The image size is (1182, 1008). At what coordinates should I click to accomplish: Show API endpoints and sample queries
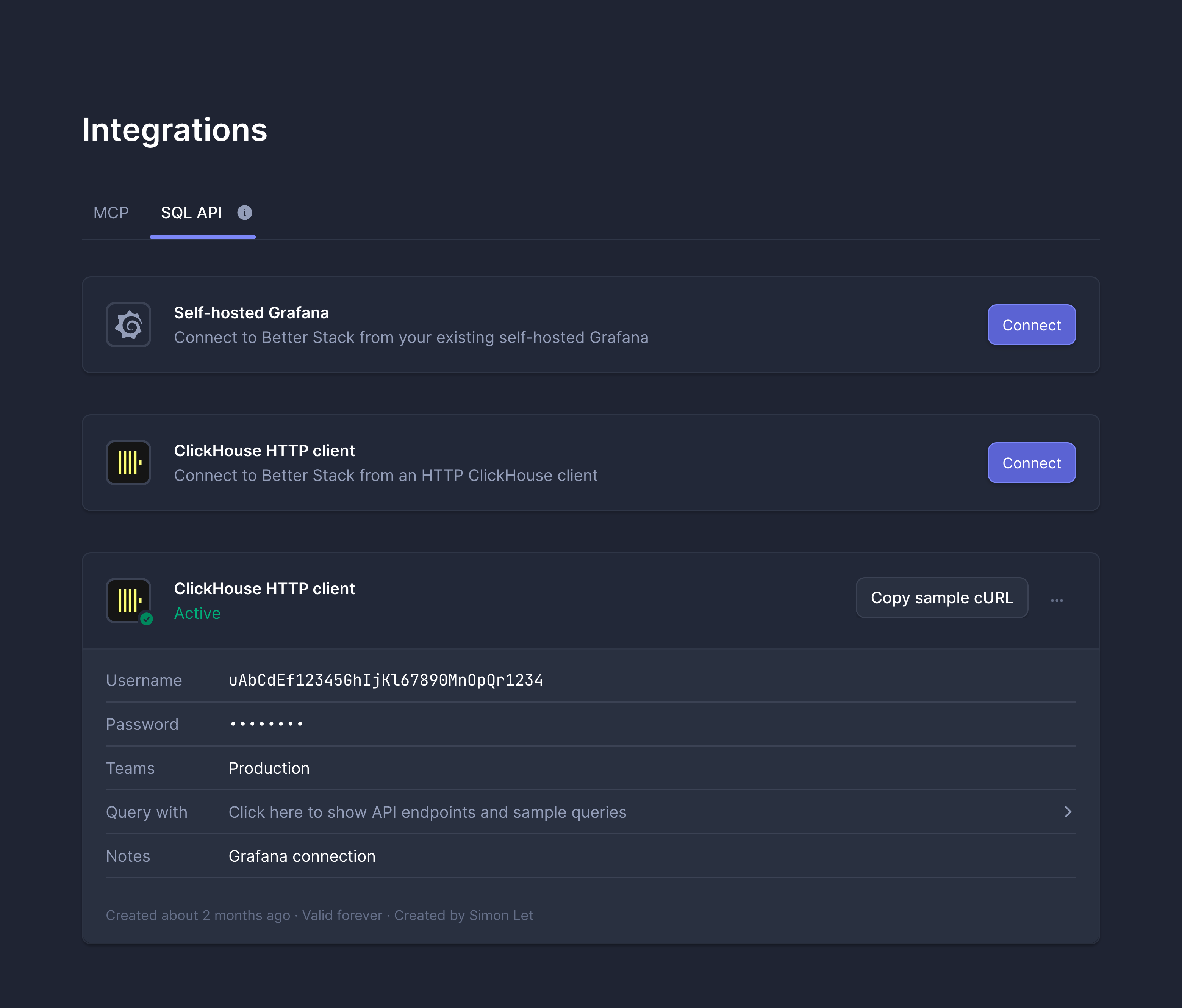(427, 812)
